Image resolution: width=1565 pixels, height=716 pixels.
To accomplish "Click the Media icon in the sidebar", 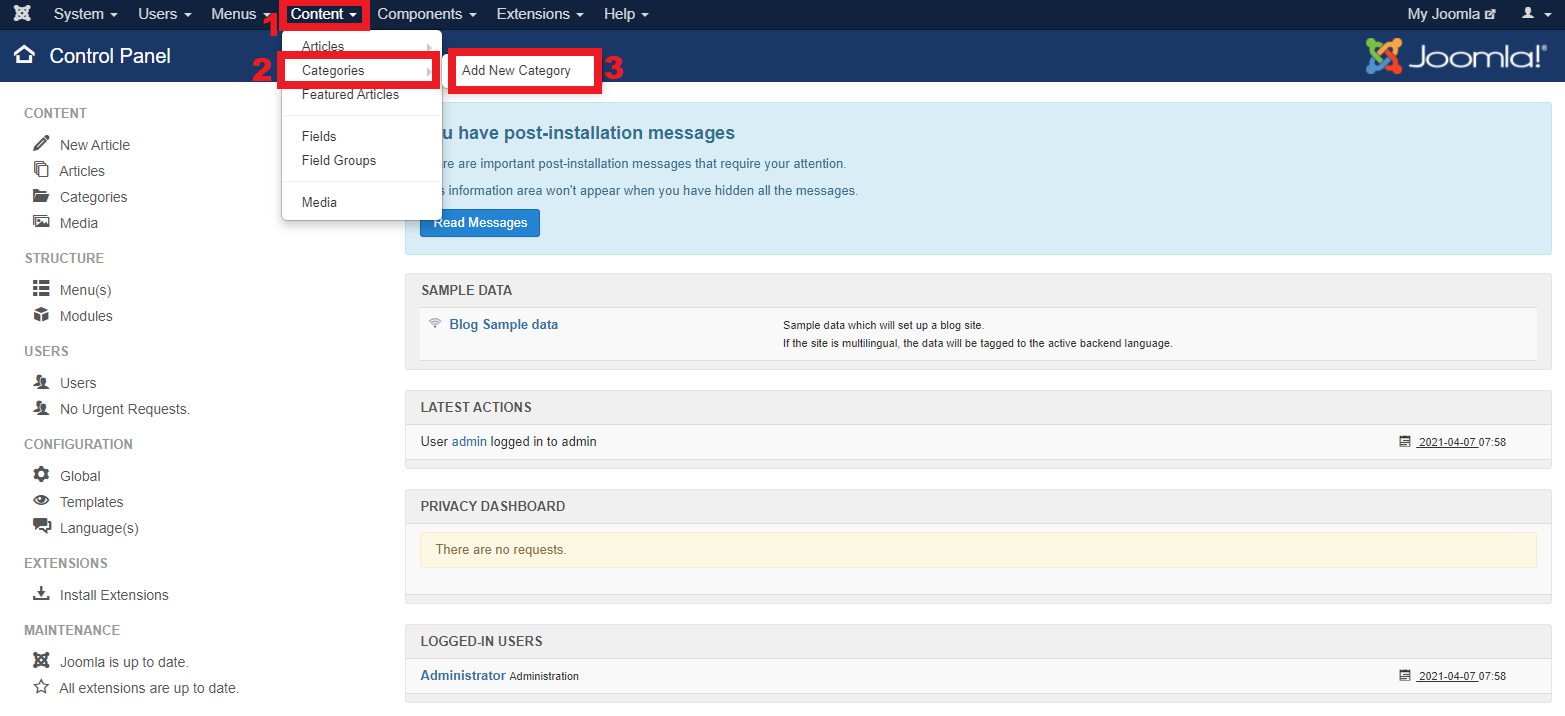I will pos(39,222).
